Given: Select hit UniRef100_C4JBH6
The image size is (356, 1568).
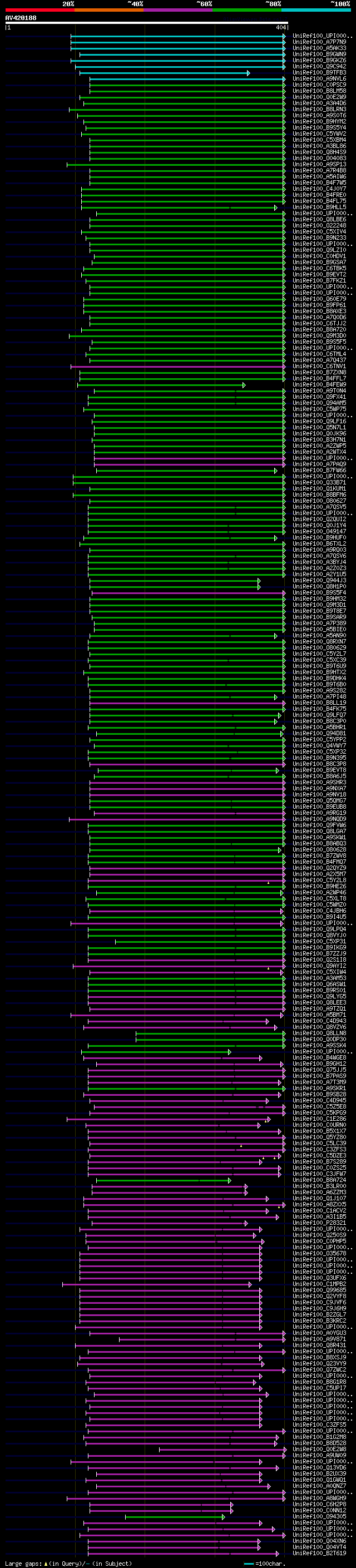Looking at the screenshot, I should tap(319, 911).
